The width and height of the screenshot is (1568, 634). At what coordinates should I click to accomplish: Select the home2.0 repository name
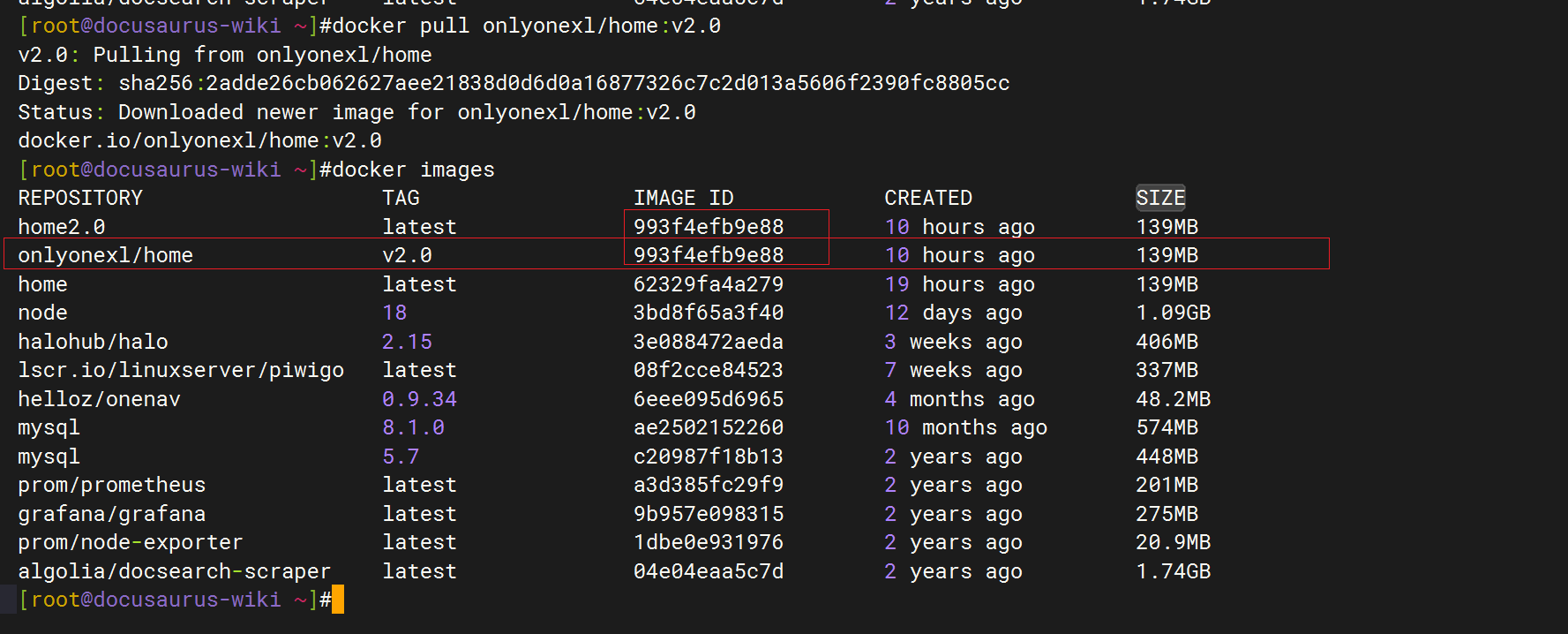click(x=62, y=227)
